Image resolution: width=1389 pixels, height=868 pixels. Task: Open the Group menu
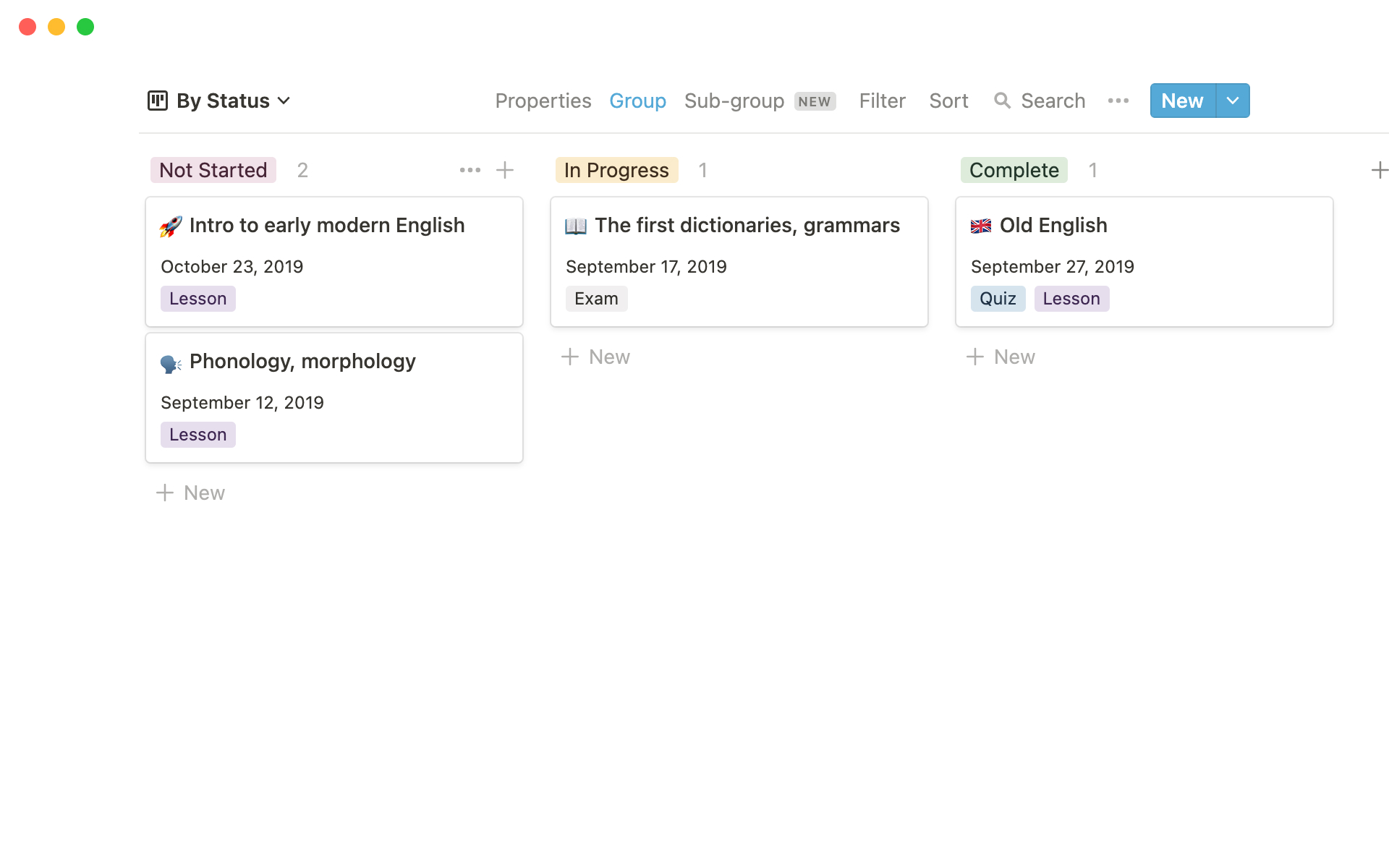637,101
